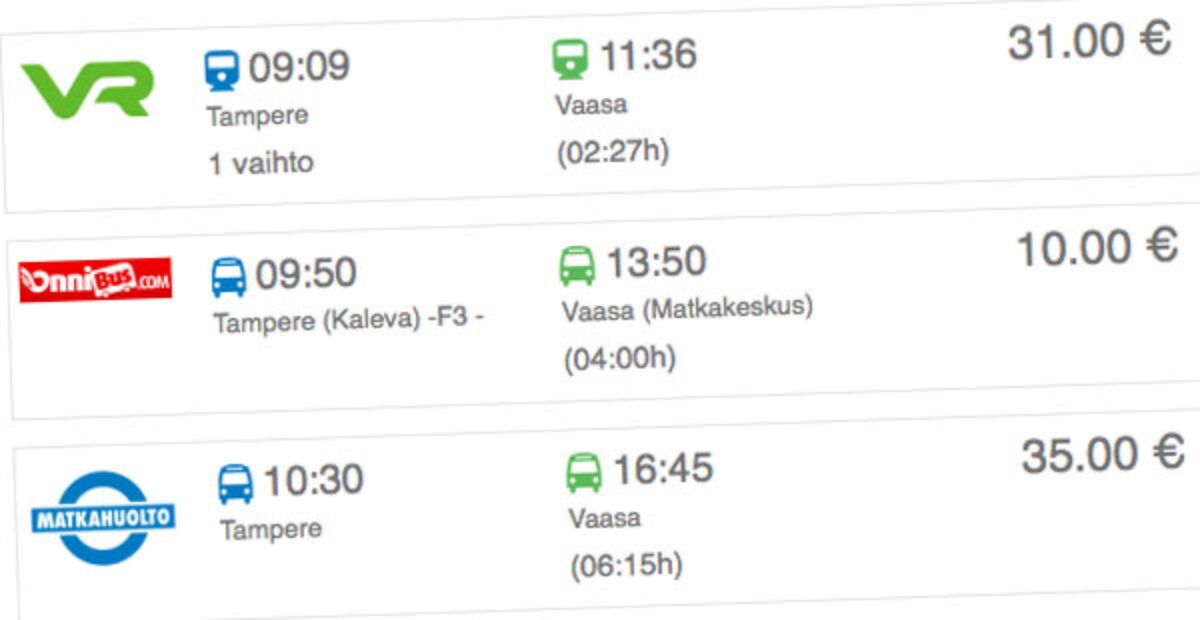Click blue bus icon beside 10:30
Screen dimensions: 1200x620
pyautogui.click(x=236, y=484)
